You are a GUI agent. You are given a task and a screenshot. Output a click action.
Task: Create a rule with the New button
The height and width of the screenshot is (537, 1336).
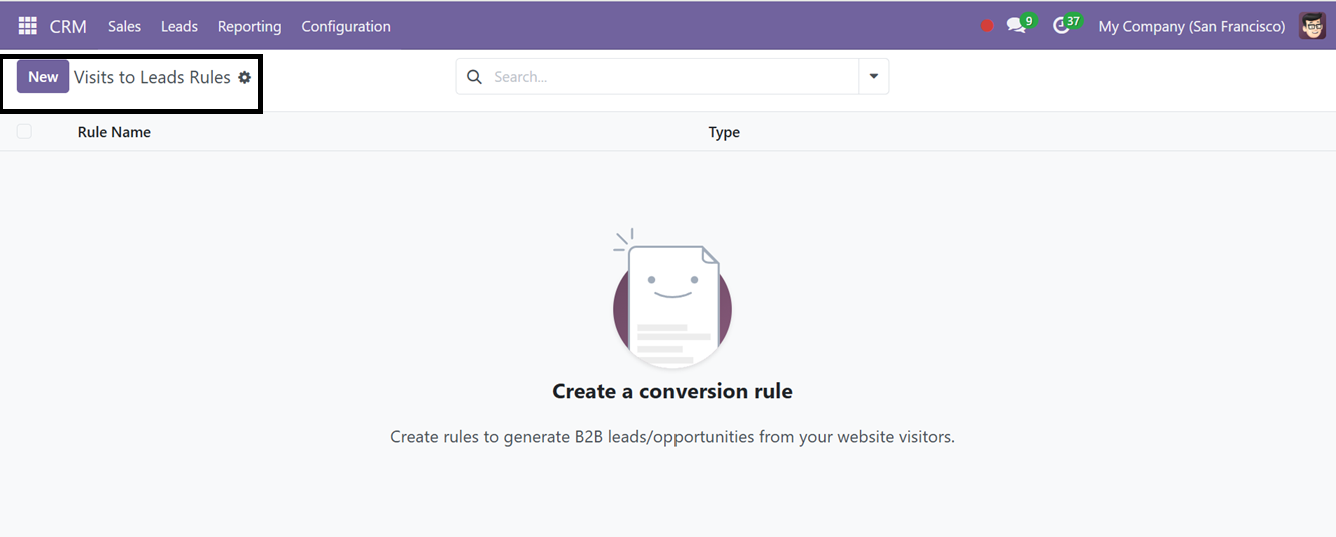pyautogui.click(x=43, y=77)
